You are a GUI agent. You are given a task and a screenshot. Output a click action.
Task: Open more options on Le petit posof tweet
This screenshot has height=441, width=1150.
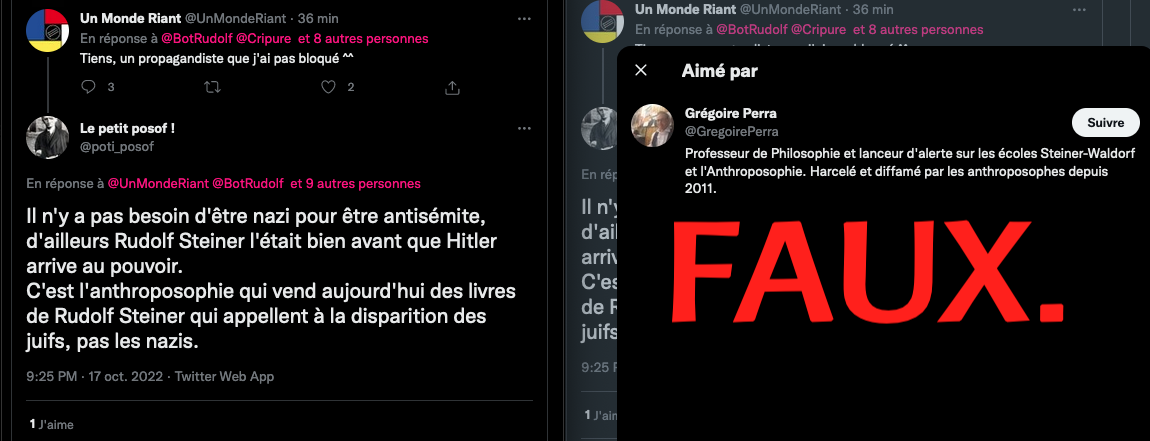pos(524,128)
